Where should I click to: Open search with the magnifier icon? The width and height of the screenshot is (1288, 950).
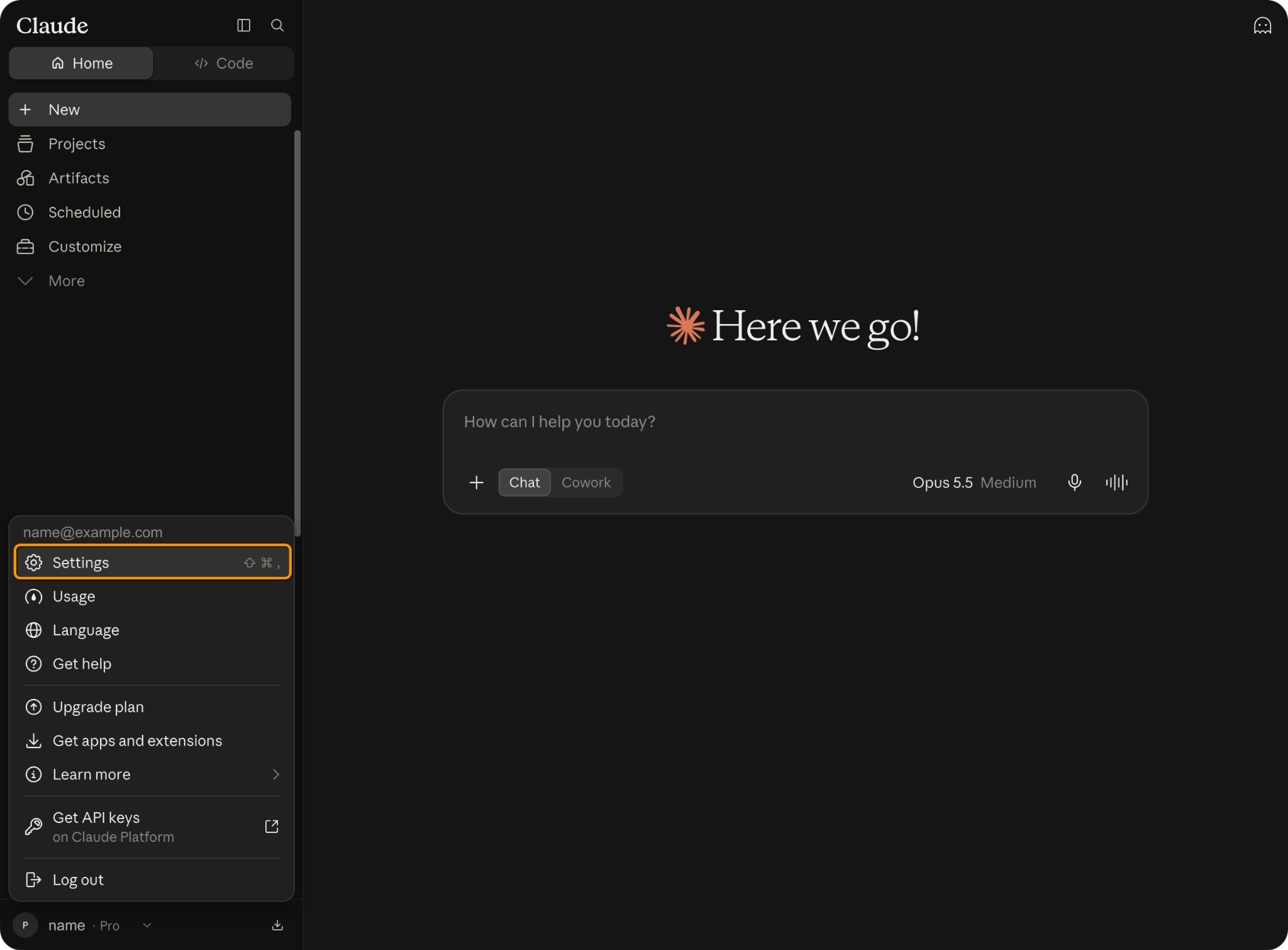[x=277, y=25]
